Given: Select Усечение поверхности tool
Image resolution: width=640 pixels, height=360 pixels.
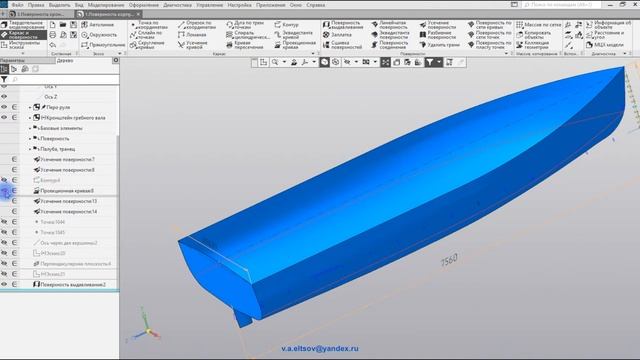Looking at the screenshot, I should tap(437, 25).
